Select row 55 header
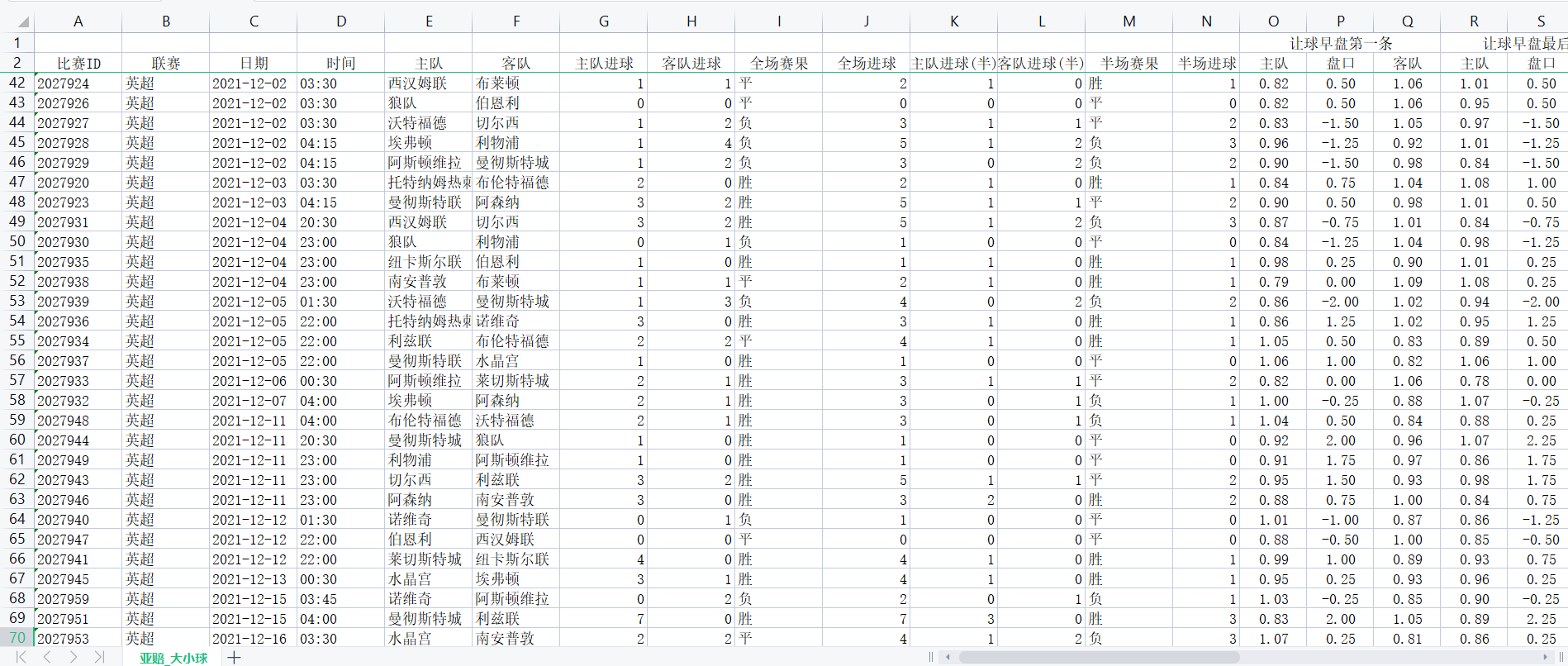Image resolution: width=1568 pixels, height=666 pixels. pyautogui.click(x=17, y=340)
